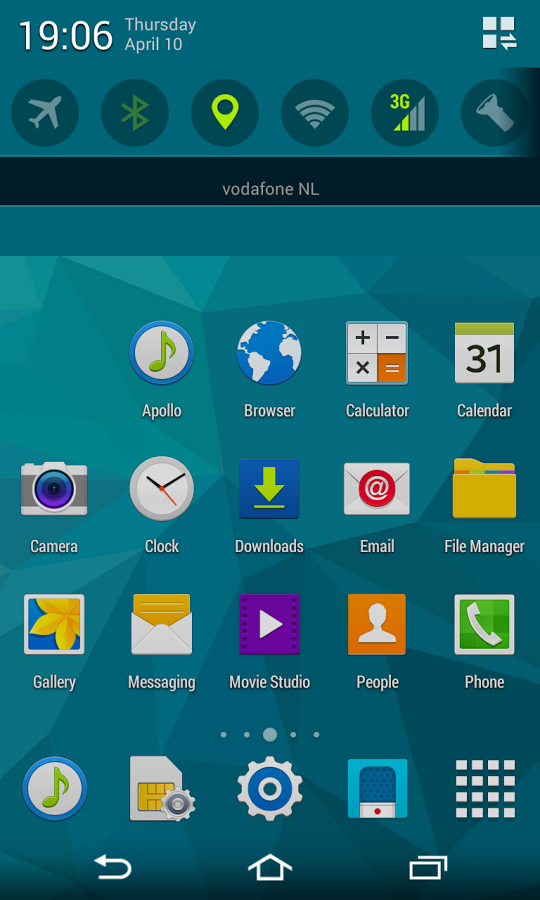
Task: Open the Clock app
Action: point(161,488)
